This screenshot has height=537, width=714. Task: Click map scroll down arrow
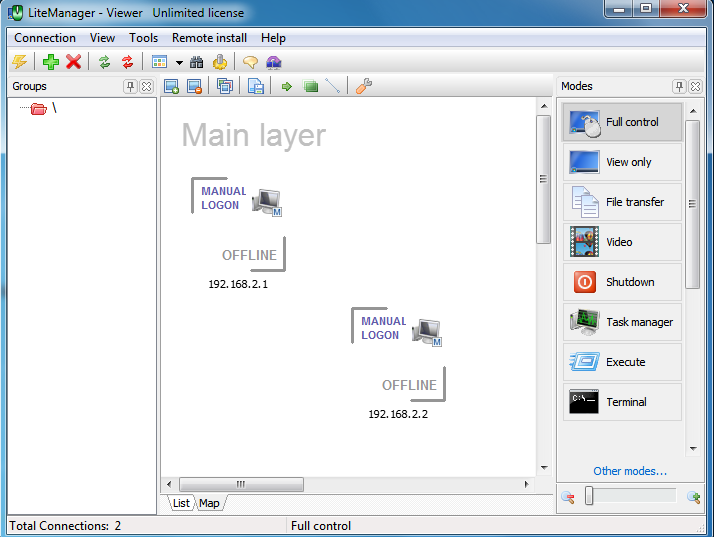[544, 468]
